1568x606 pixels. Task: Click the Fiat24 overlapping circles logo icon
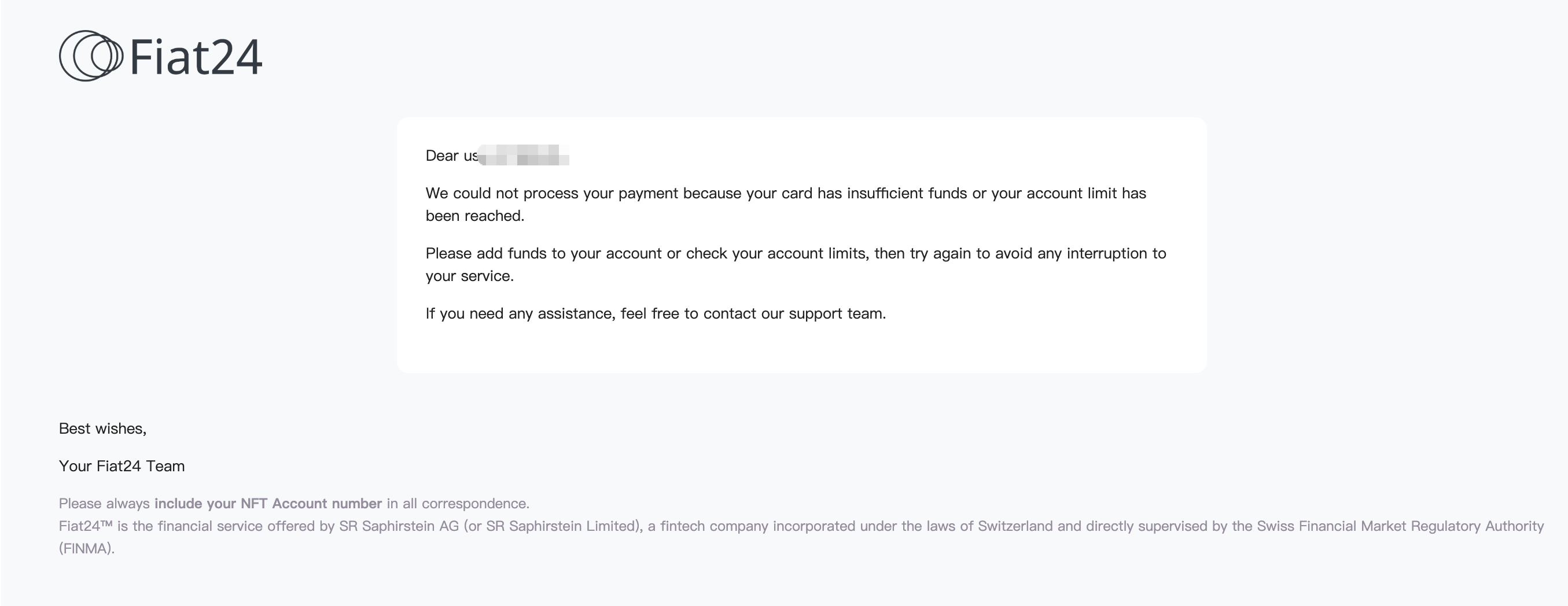tap(91, 56)
